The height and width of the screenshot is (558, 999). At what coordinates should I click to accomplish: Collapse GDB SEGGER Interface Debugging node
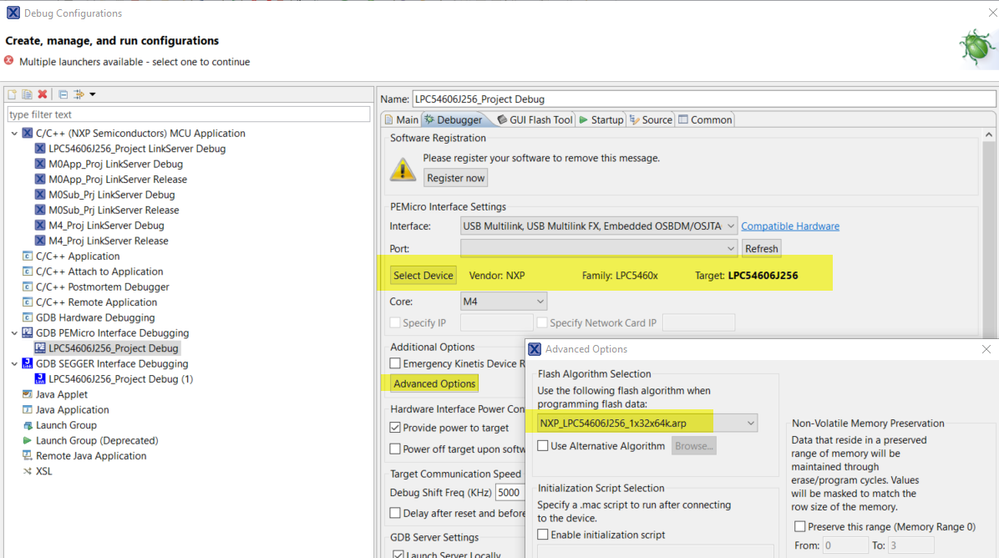15,363
